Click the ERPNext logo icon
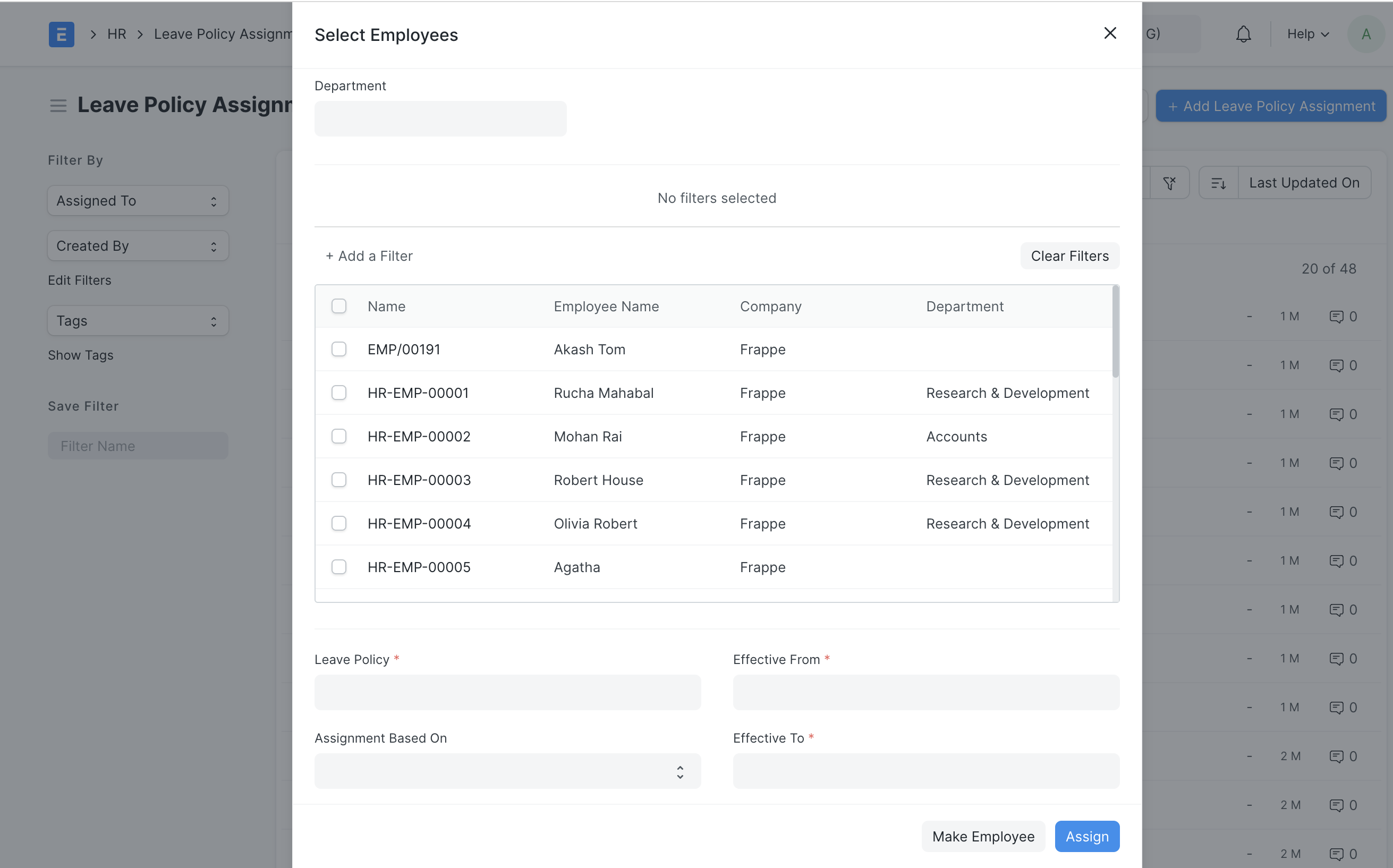 (62, 34)
